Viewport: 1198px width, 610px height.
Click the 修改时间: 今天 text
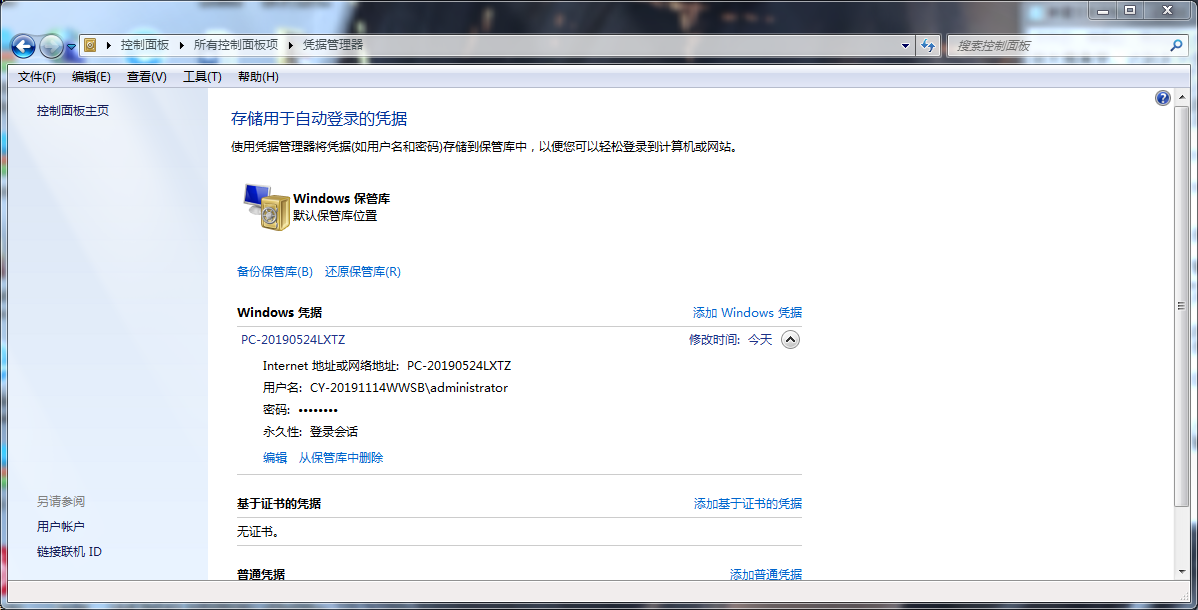730,339
